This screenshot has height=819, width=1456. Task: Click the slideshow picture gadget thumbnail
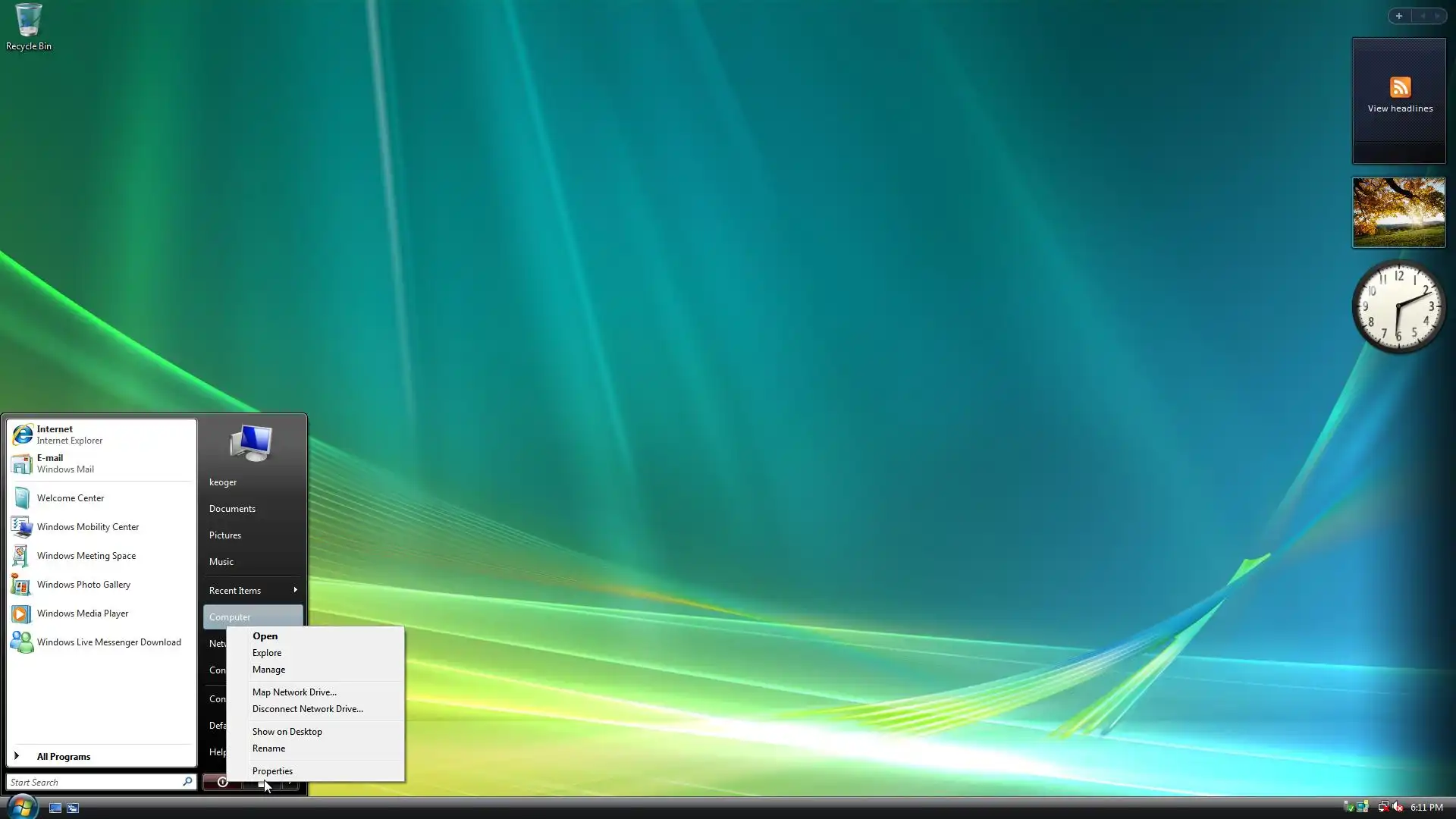pyautogui.click(x=1398, y=212)
